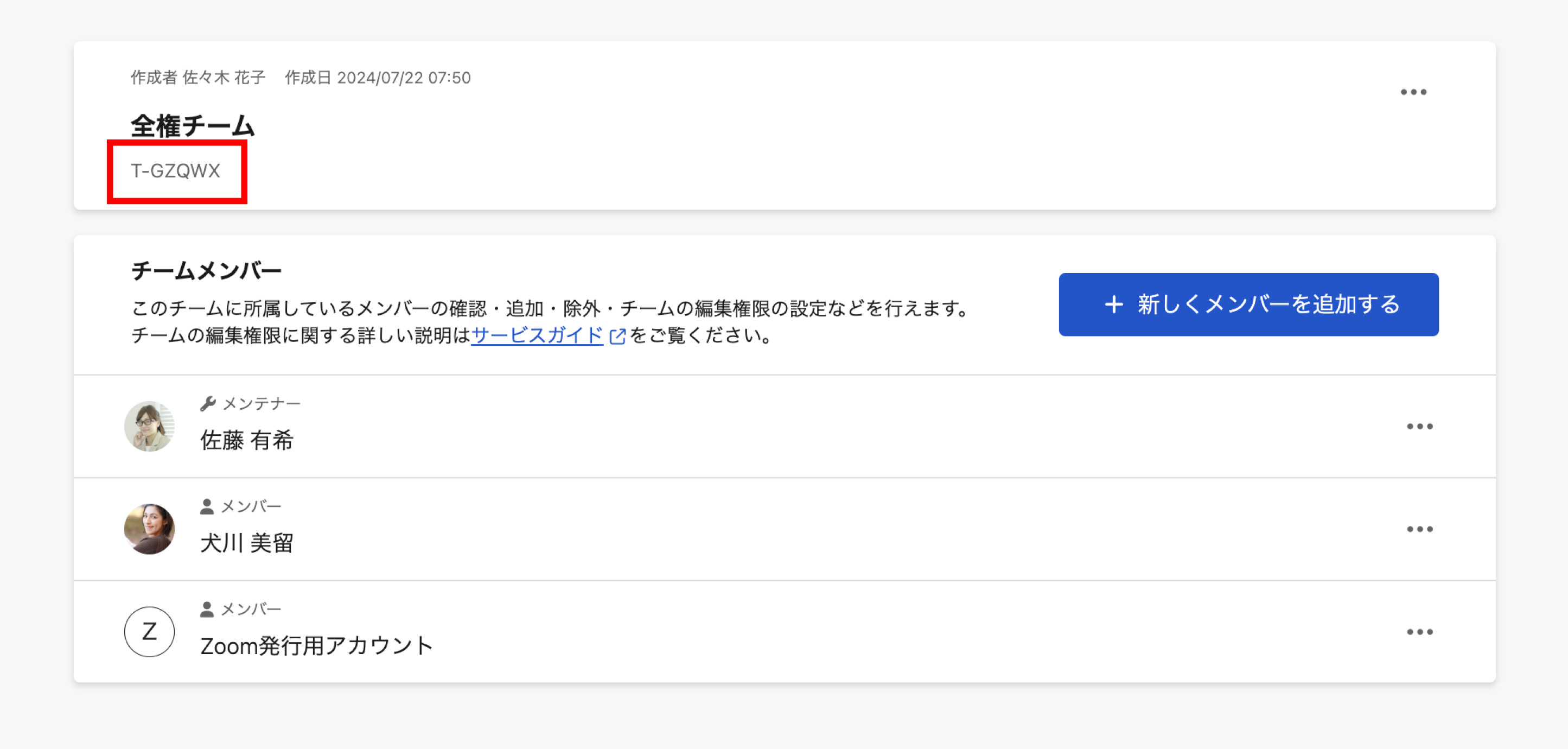Image resolution: width=1568 pixels, height=749 pixels.
Task: Open the 全権チーム team options menu
Action: 1413,92
